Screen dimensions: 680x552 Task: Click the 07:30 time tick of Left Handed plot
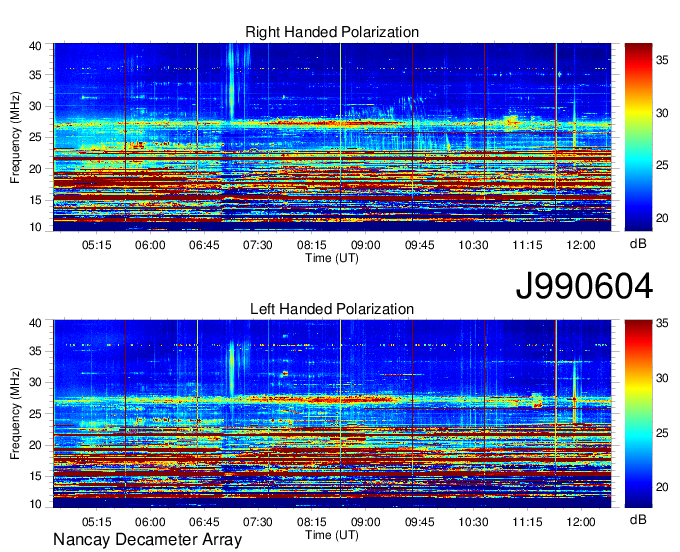pyautogui.click(x=258, y=522)
